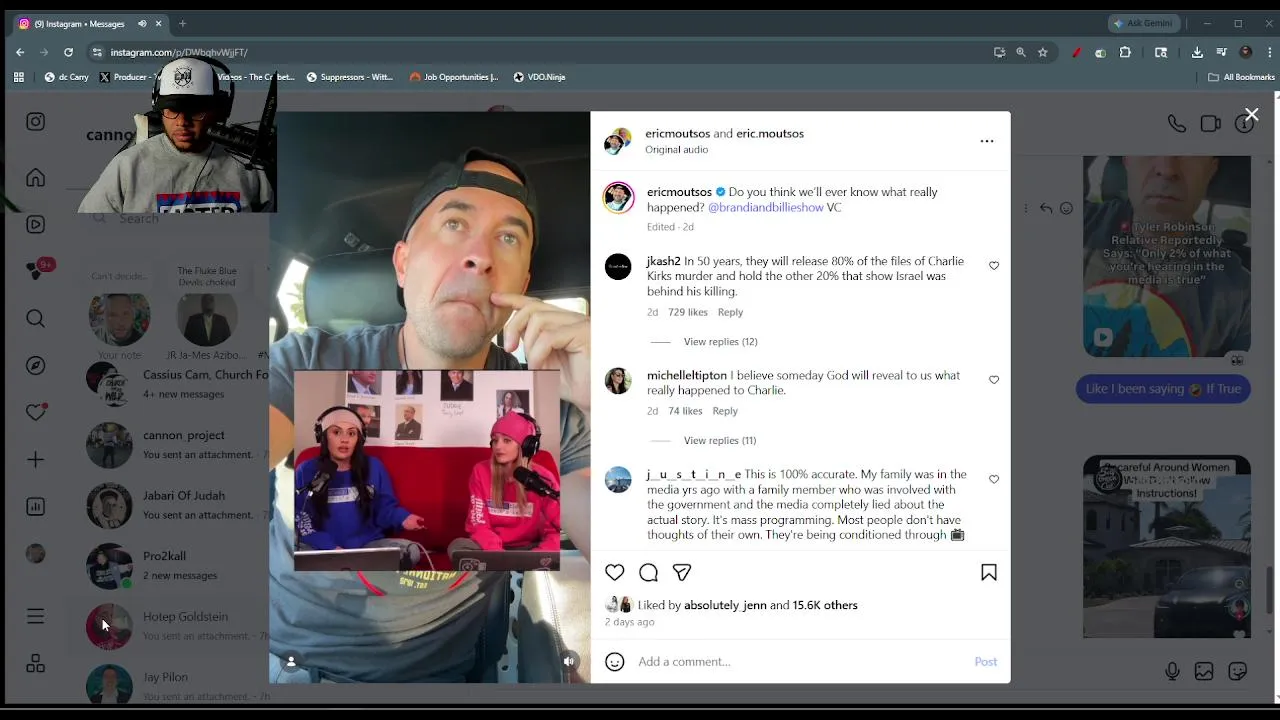Reload the page in Chrome
The width and height of the screenshot is (1280, 720).
(68, 52)
